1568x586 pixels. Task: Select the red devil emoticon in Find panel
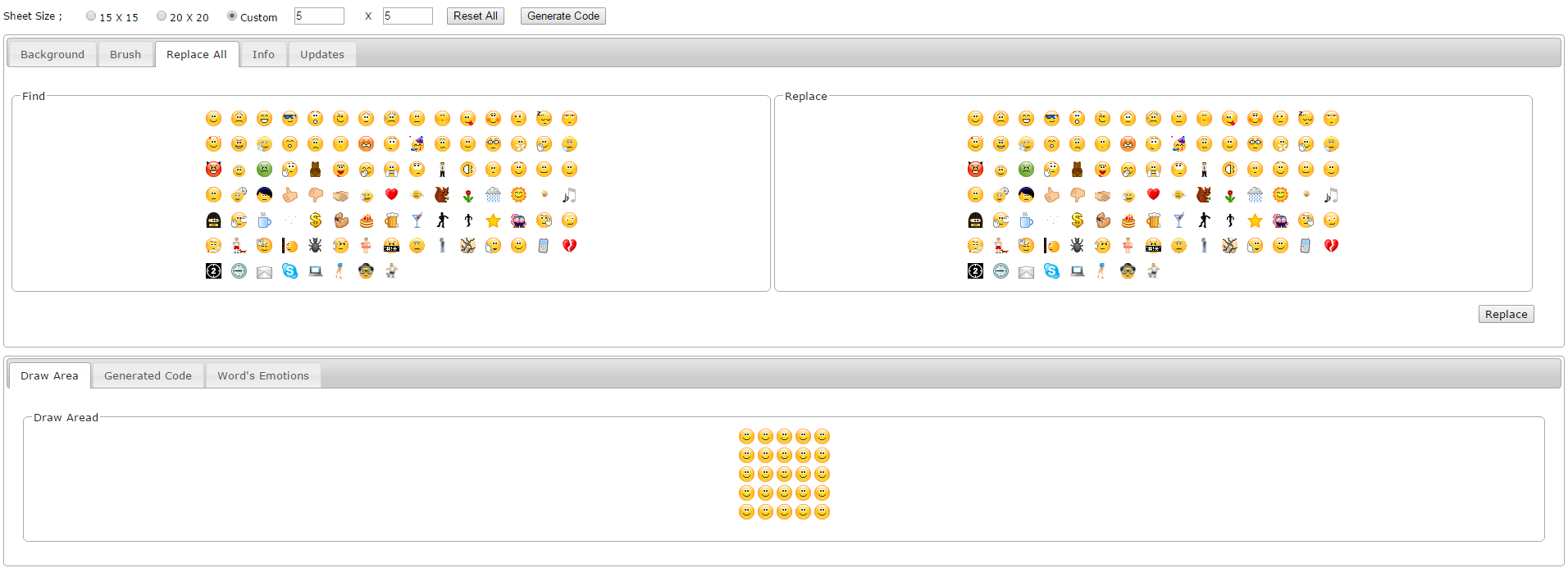coord(213,170)
